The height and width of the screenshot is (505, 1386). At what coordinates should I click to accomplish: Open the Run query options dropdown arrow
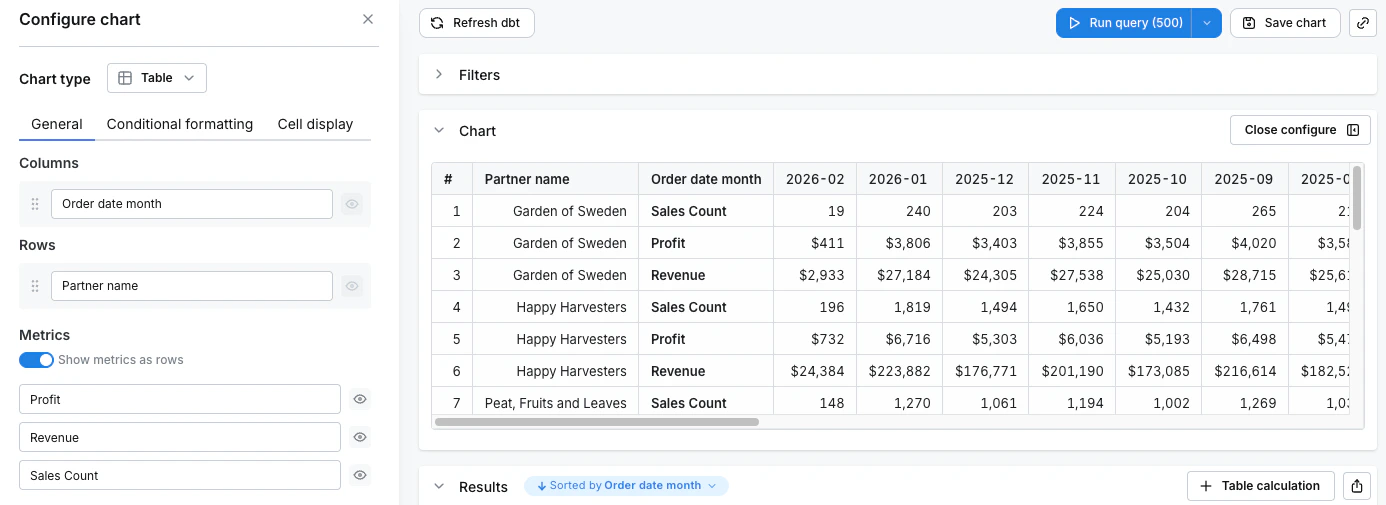pos(1207,23)
